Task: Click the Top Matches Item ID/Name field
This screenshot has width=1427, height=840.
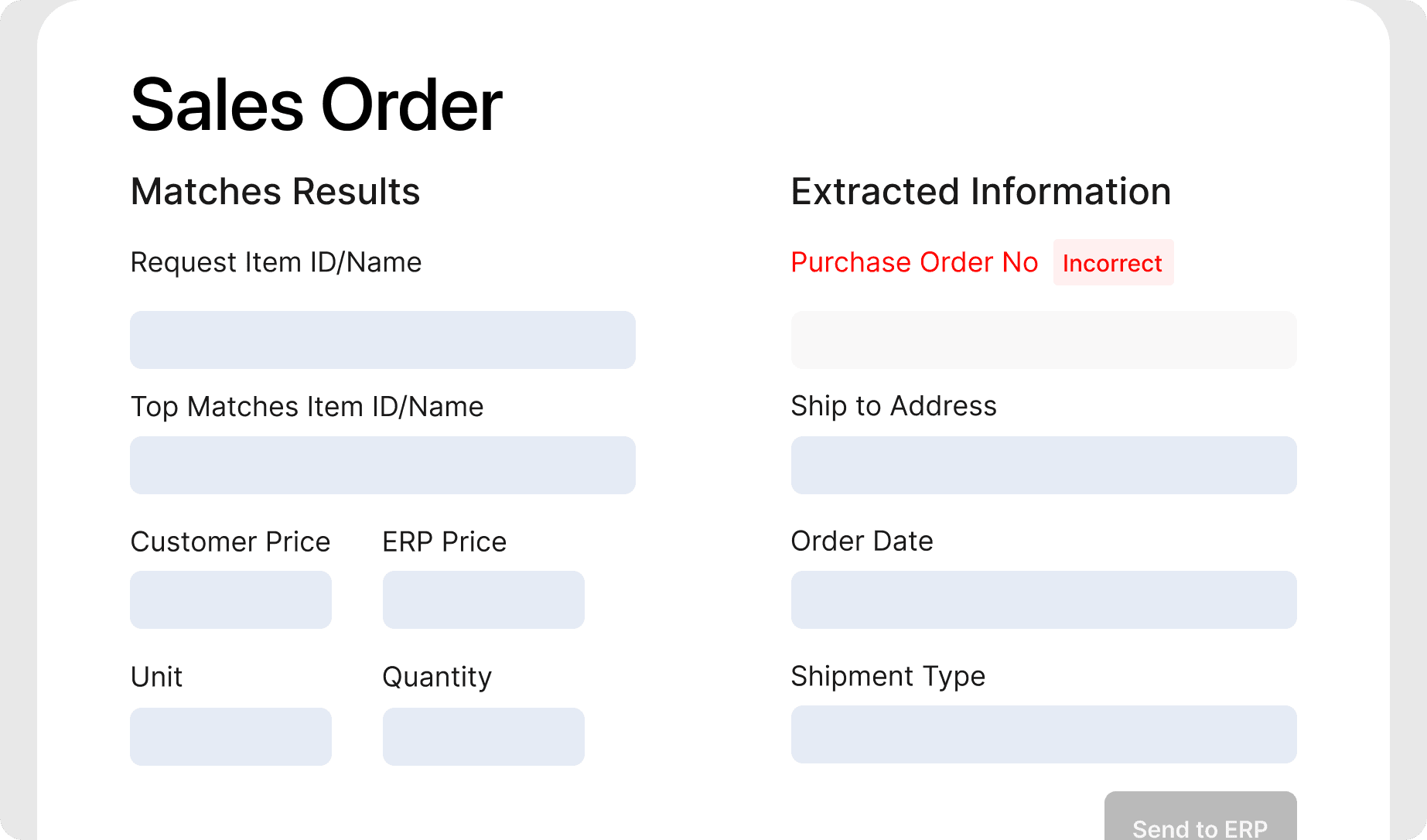Action: coord(382,465)
